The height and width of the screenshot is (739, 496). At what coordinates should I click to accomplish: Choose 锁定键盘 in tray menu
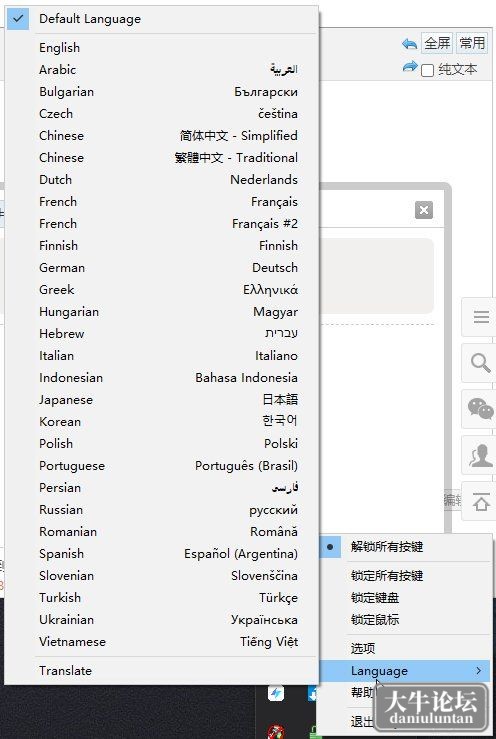[x=405, y=598]
